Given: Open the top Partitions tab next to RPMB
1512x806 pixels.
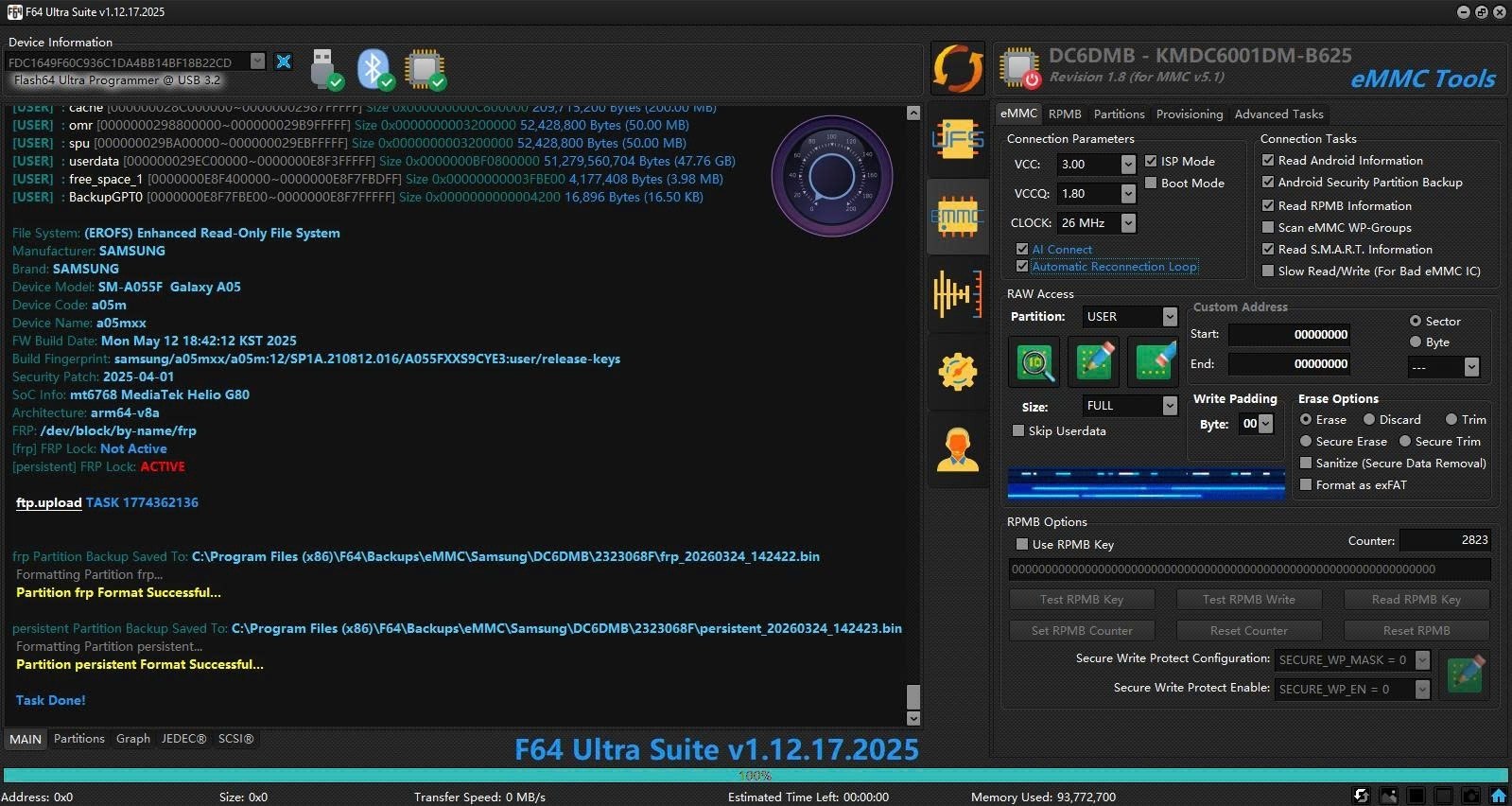Looking at the screenshot, I should coord(1119,114).
